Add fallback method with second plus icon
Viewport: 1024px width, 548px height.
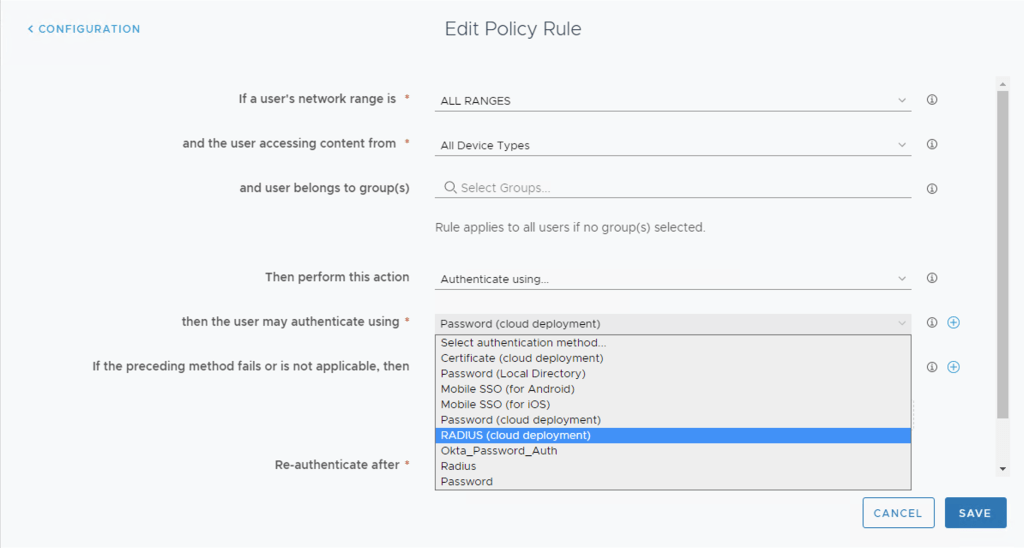click(x=953, y=367)
